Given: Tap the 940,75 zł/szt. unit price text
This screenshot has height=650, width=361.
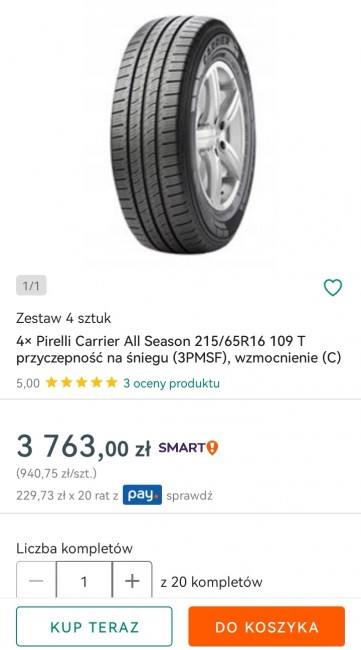Looking at the screenshot, I should pos(56,473).
